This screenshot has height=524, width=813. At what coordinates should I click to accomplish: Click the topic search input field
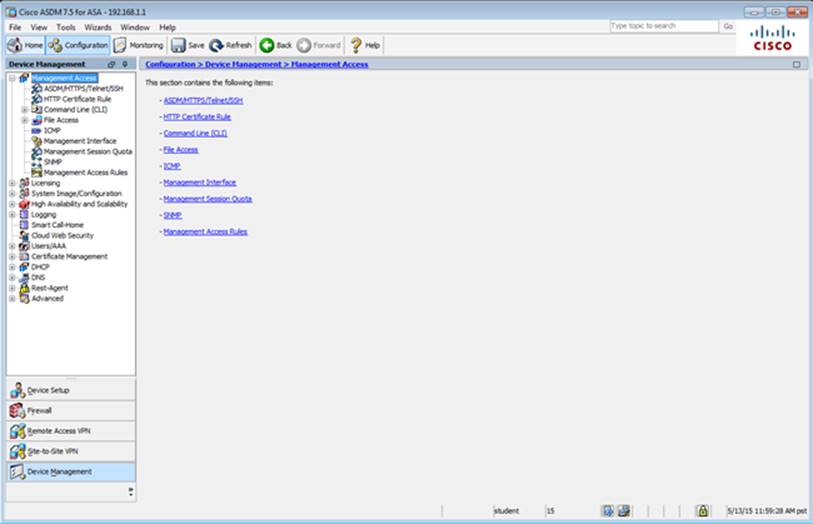[663, 26]
